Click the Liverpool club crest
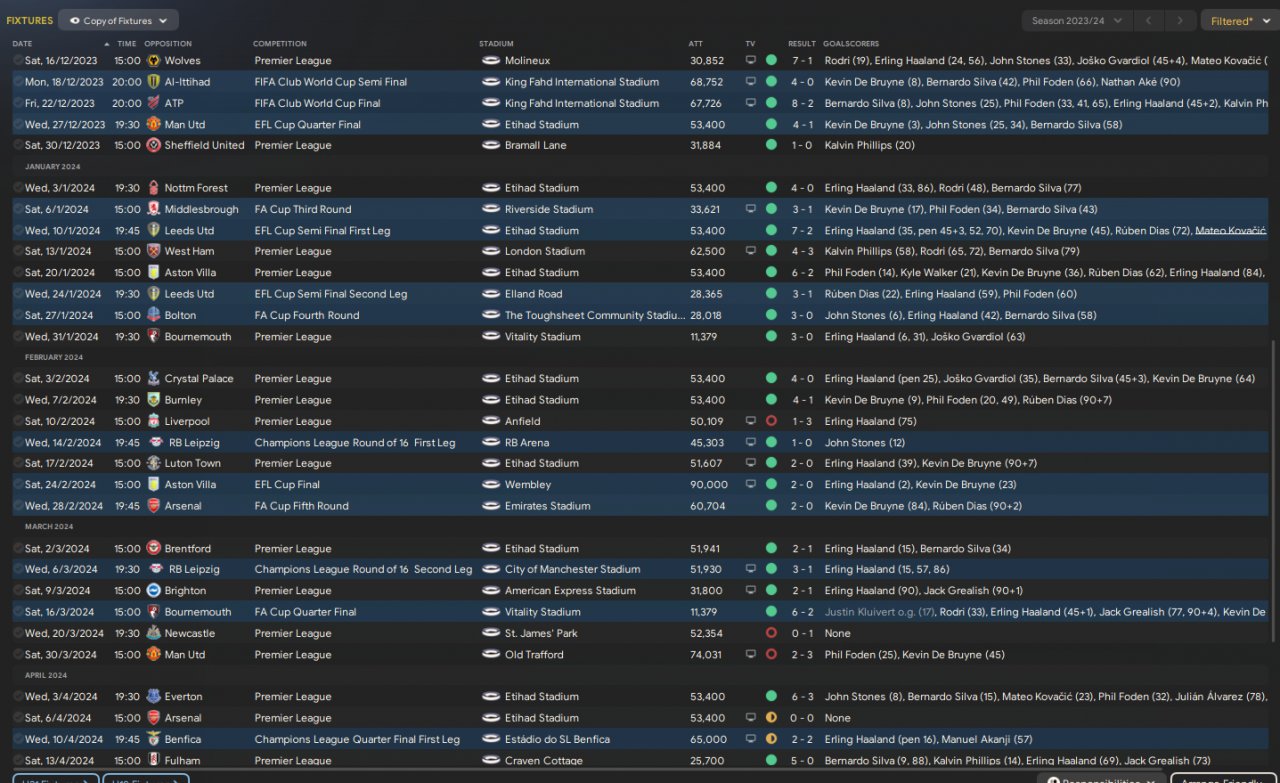Image resolution: width=1280 pixels, height=783 pixels. pos(154,421)
